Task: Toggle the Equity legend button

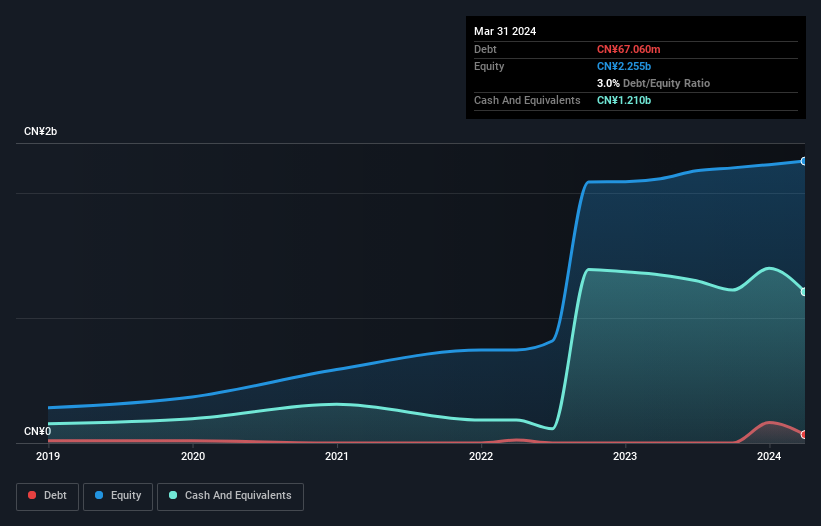Action: tap(118, 496)
